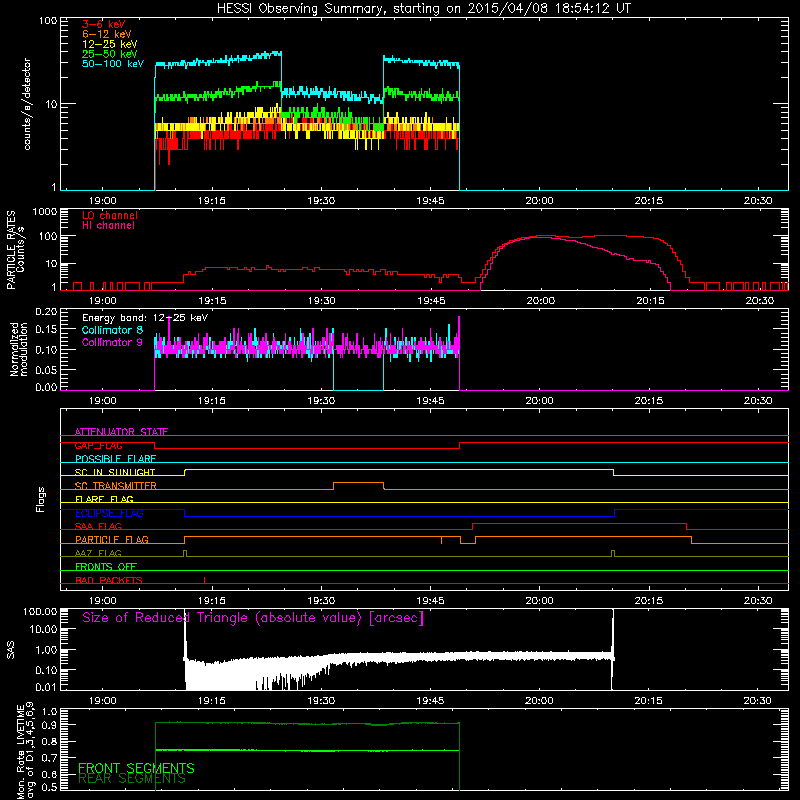Select the Collimator 9 legend label
The height and width of the screenshot is (800, 800).
112,342
